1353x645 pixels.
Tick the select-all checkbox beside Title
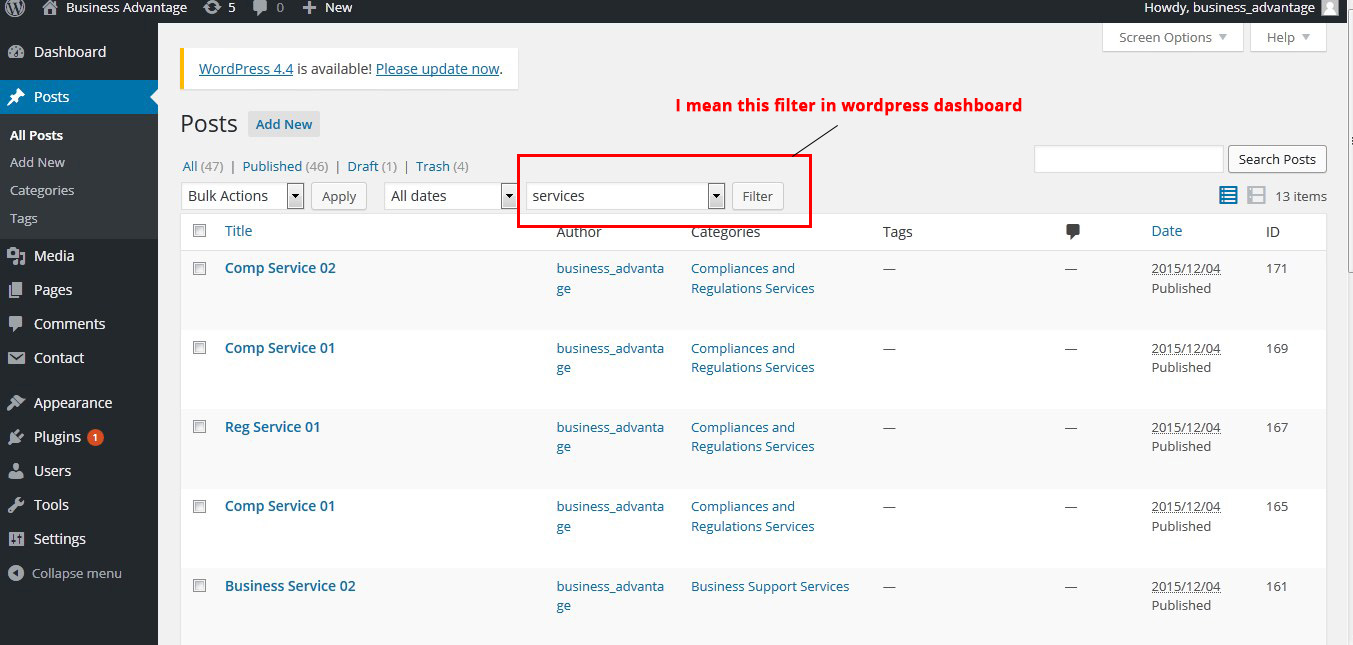tap(200, 231)
